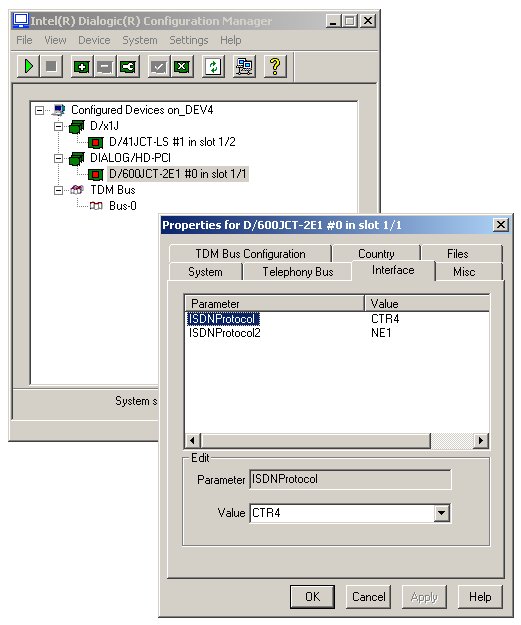Click the OK button
This screenshot has height=625, width=521.
[312, 597]
